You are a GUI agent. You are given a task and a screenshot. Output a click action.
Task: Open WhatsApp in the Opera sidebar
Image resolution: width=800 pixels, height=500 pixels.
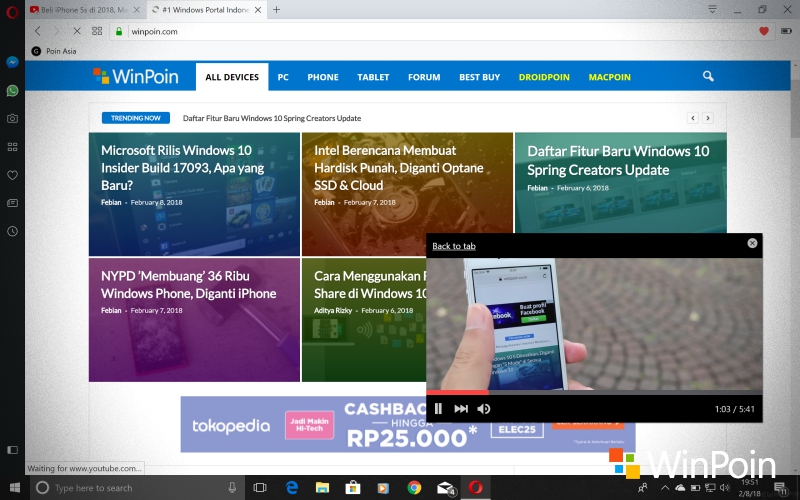click(x=12, y=90)
